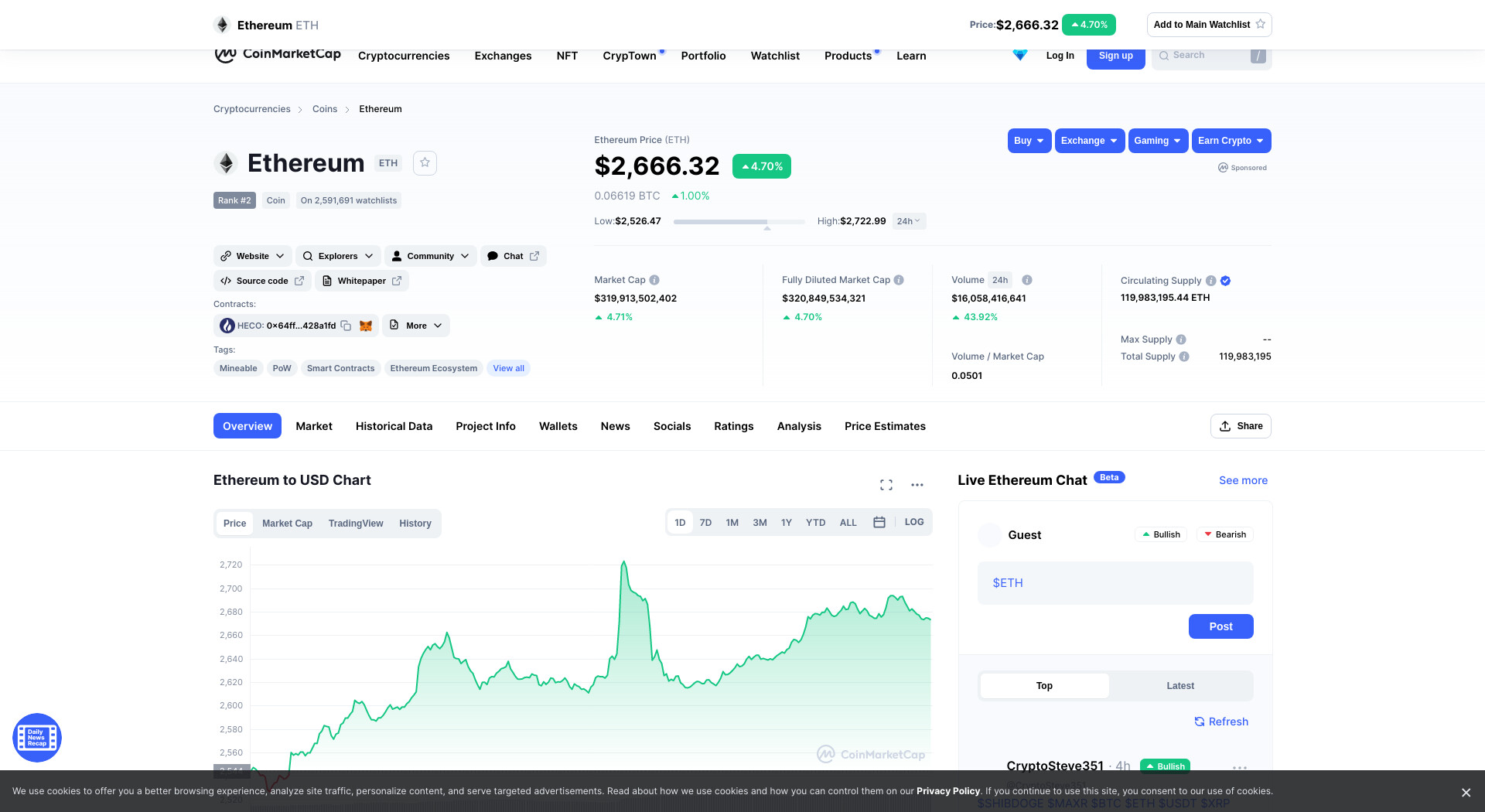Switch chart to TradingView tab
The width and height of the screenshot is (1485, 812).
click(x=356, y=524)
